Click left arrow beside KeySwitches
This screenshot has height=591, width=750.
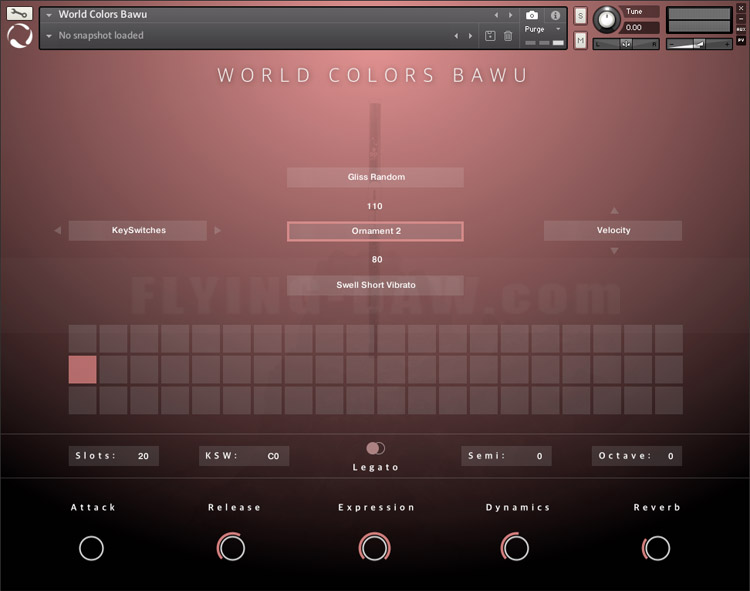click(x=57, y=230)
